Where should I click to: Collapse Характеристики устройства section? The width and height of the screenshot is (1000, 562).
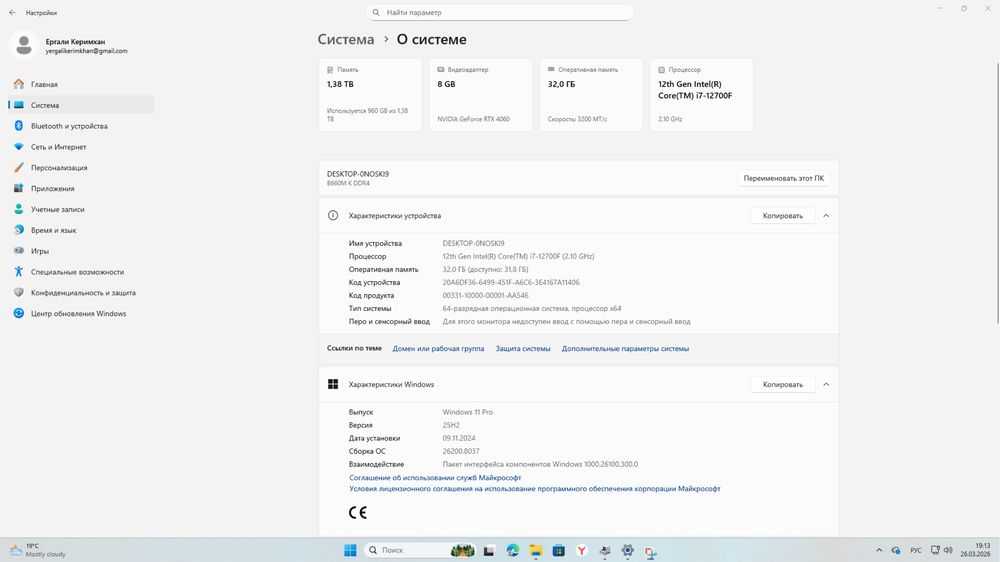[826, 216]
